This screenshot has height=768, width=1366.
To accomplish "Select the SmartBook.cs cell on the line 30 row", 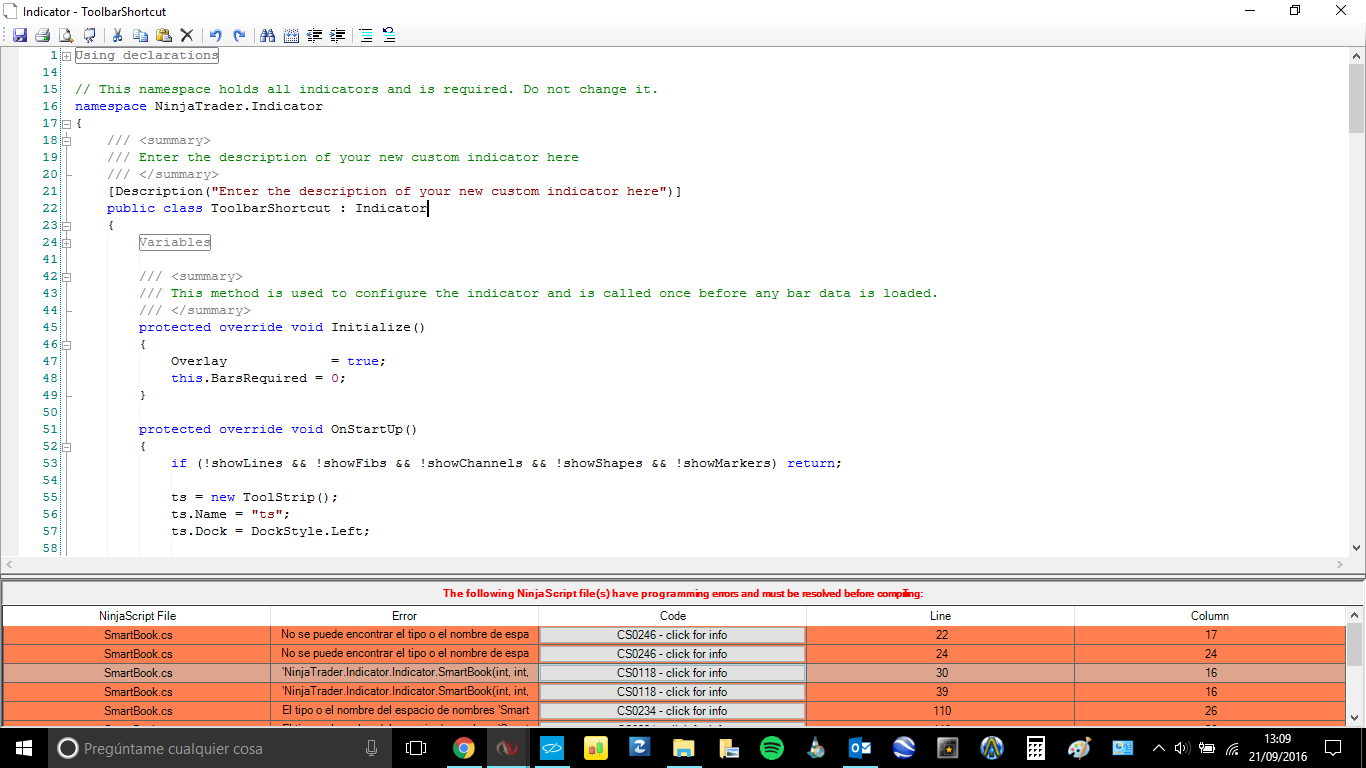I will pos(137,673).
